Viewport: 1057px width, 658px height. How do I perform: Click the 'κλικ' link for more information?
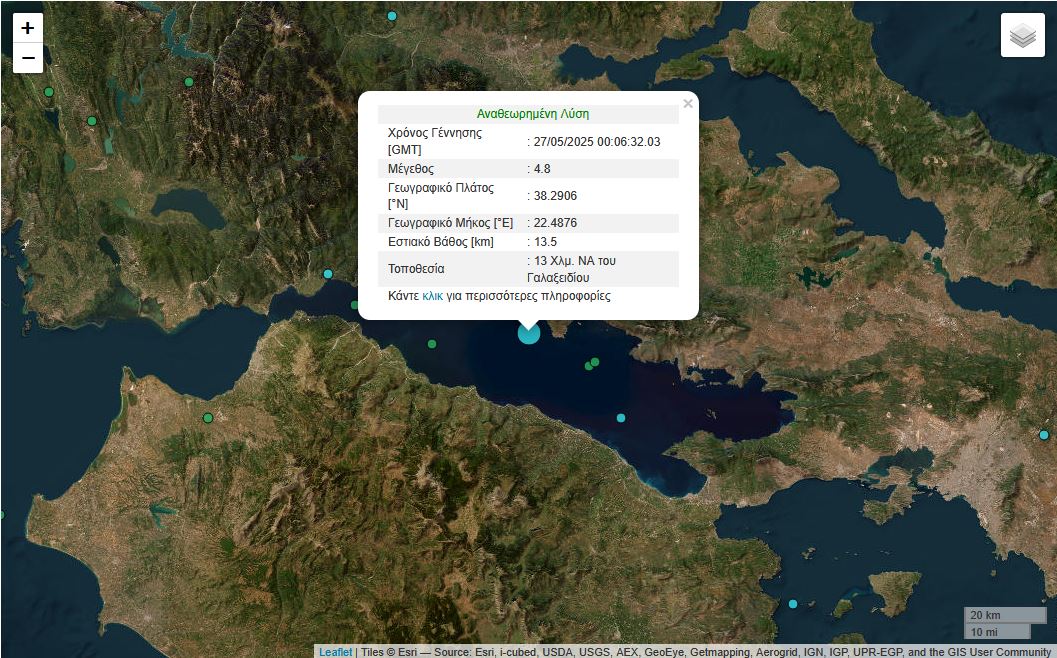(x=432, y=296)
